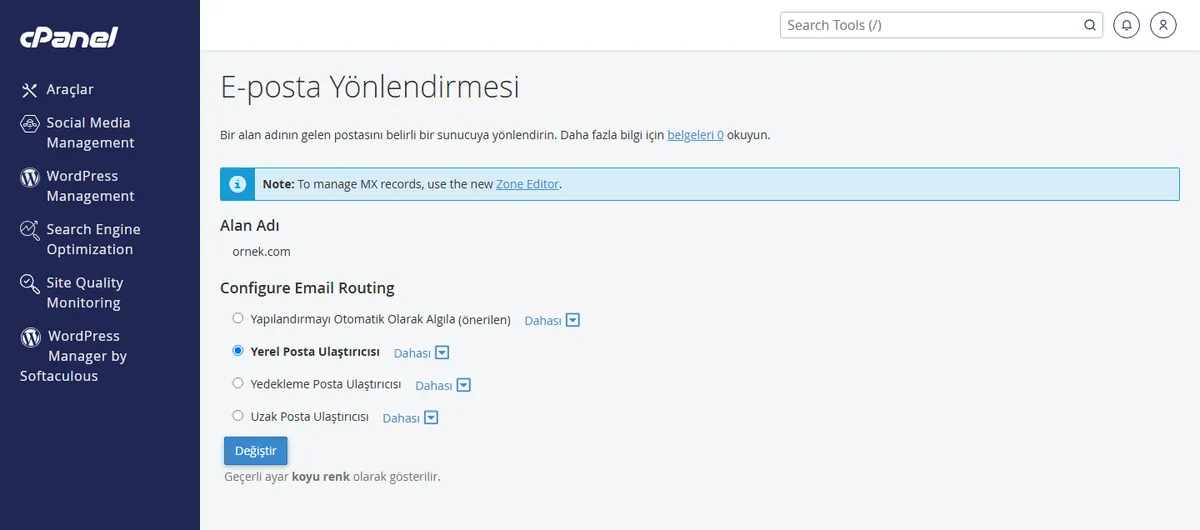The height and width of the screenshot is (530, 1200).
Task: Select Yerel Posta Ulaştırıcısı radio button
Action: tap(238, 351)
